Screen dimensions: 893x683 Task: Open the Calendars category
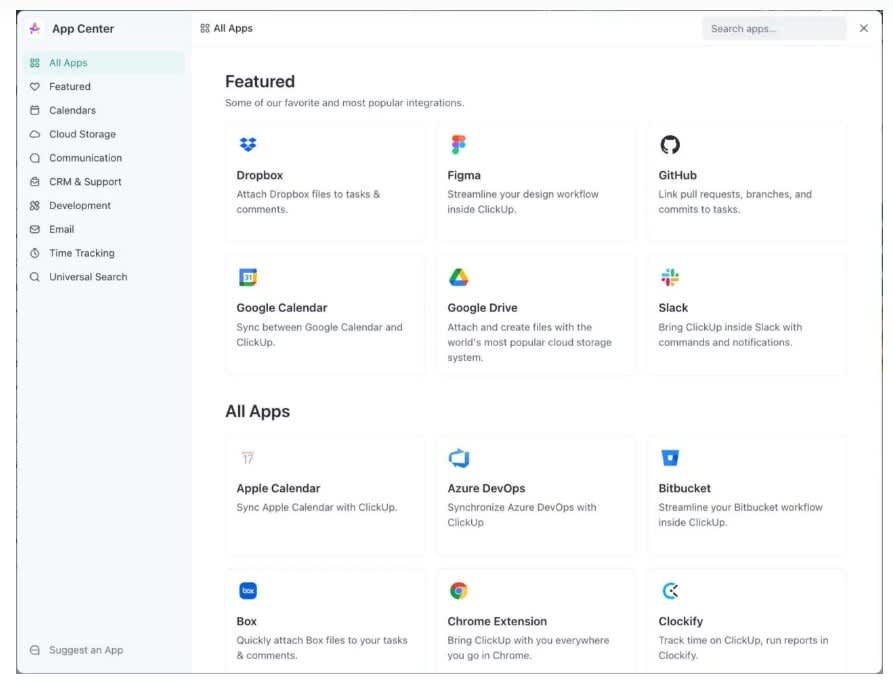point(104,111)
